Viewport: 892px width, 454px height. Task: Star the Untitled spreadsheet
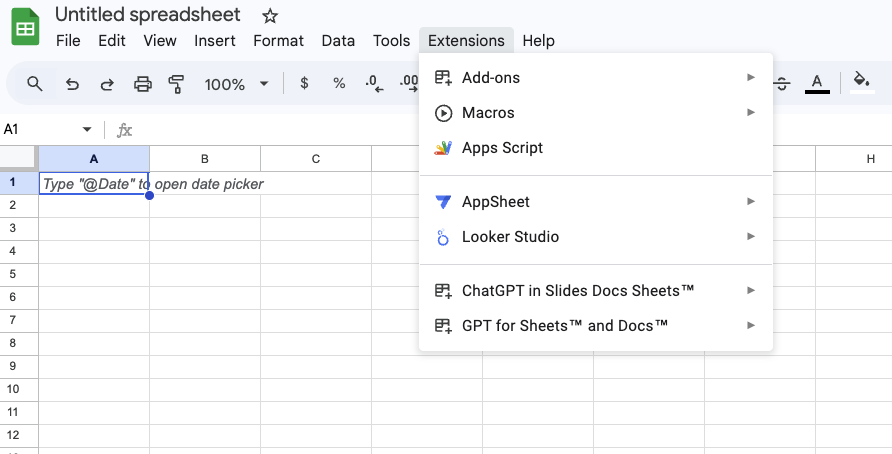click(x=270, y=16)
